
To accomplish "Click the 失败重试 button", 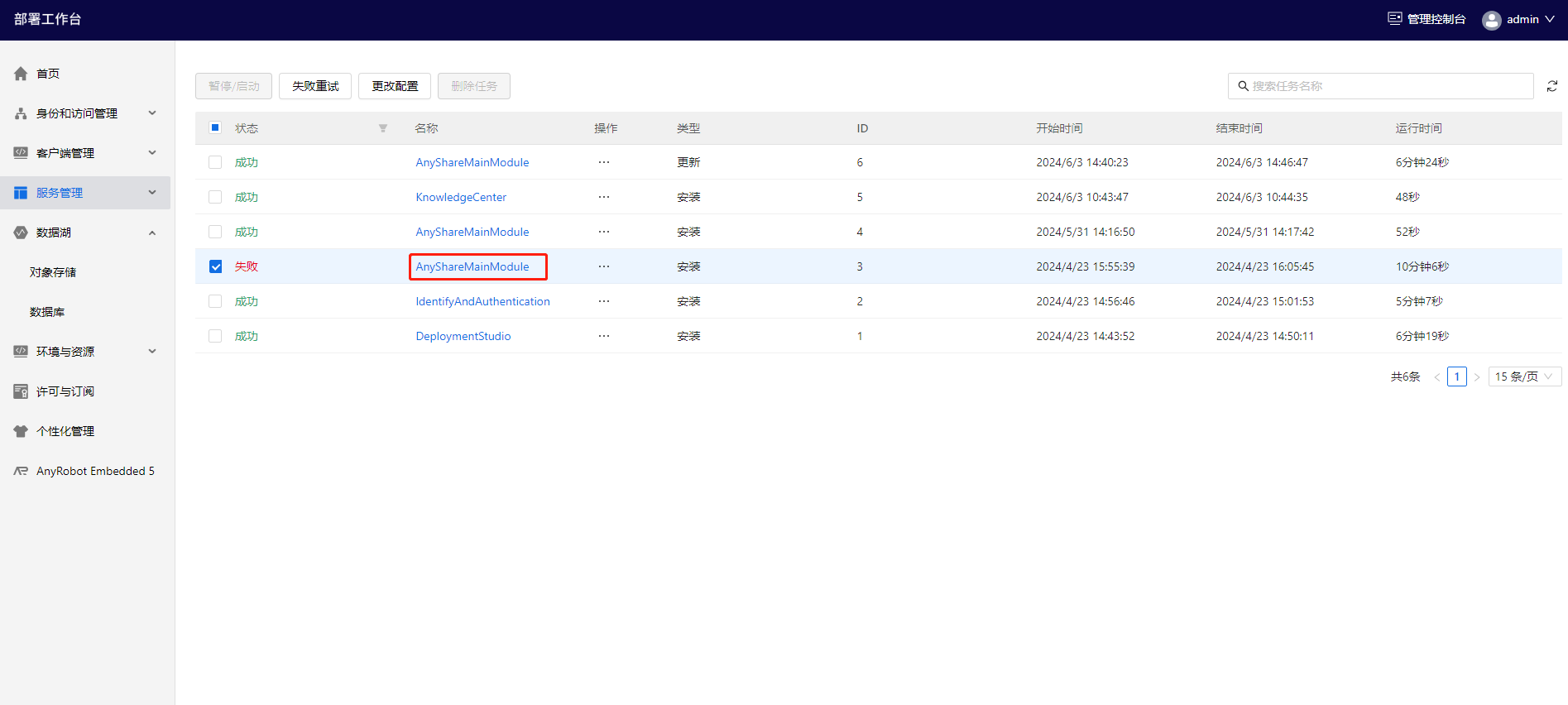I will (x=315, y=86).
